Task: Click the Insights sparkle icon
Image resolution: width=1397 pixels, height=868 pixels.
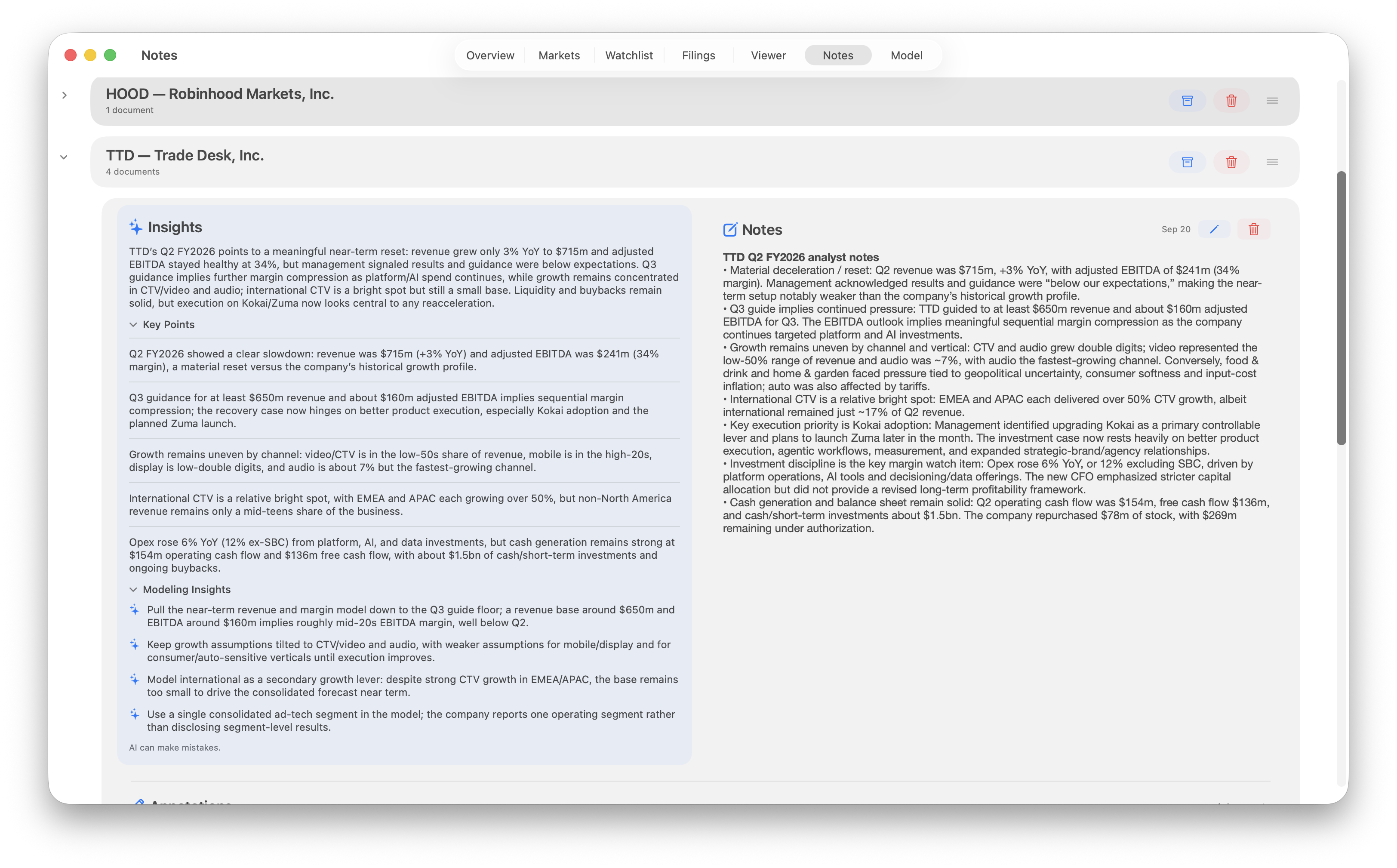Action: tap(135, 227)
